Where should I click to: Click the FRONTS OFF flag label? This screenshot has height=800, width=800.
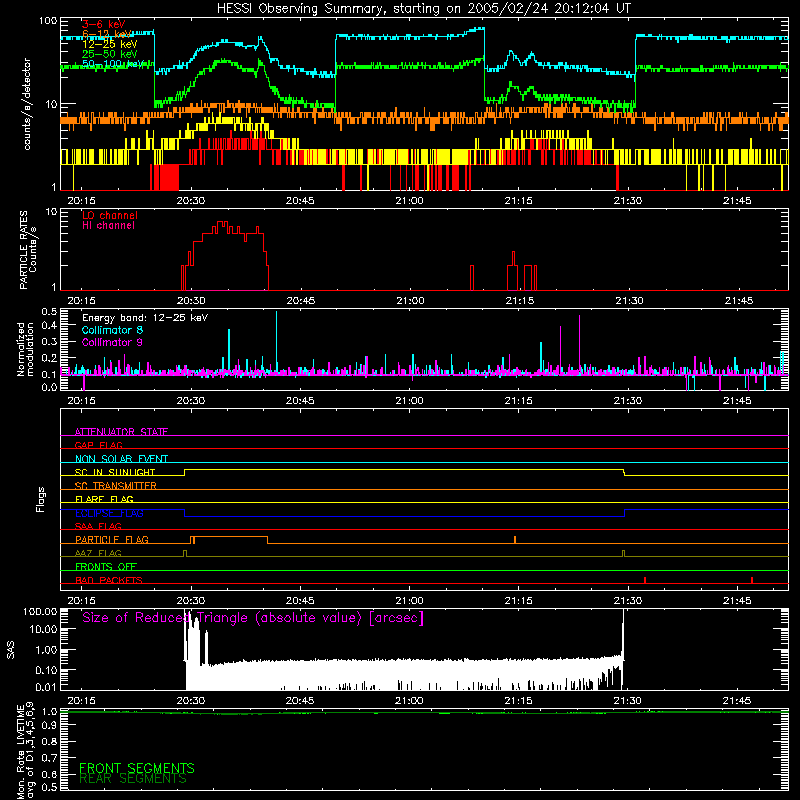[106, 566]
